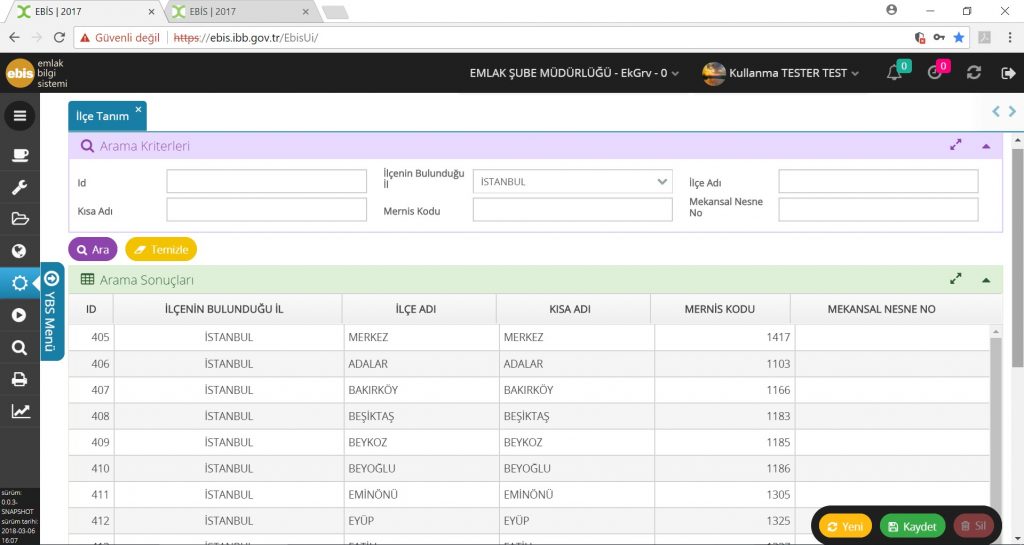The height and width of the screenshot is (545, 1024).
Task: Sort by KISA ADI column header
Action: click(573, 309)
